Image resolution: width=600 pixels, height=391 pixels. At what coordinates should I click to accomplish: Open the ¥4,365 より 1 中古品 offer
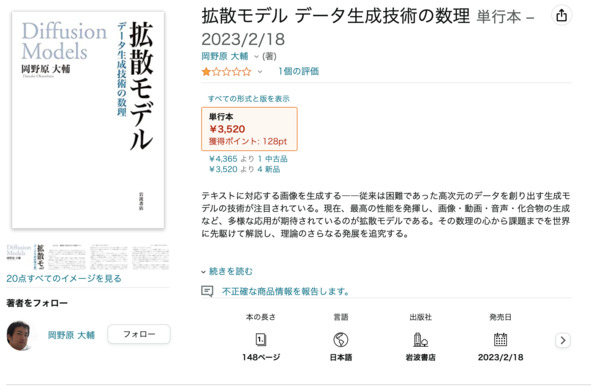click(x=248, y=159)
